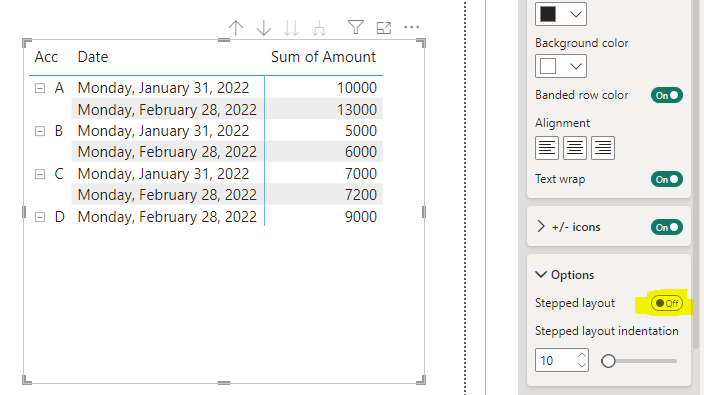Open More options ellipsis menu
This screenshot has width=704, height=395.
click(412, 27)
